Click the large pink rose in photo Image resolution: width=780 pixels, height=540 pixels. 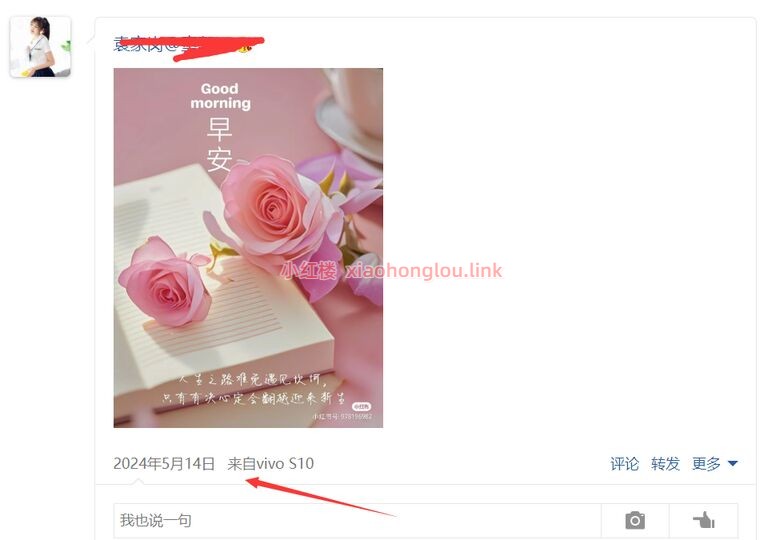pos(273,210)
